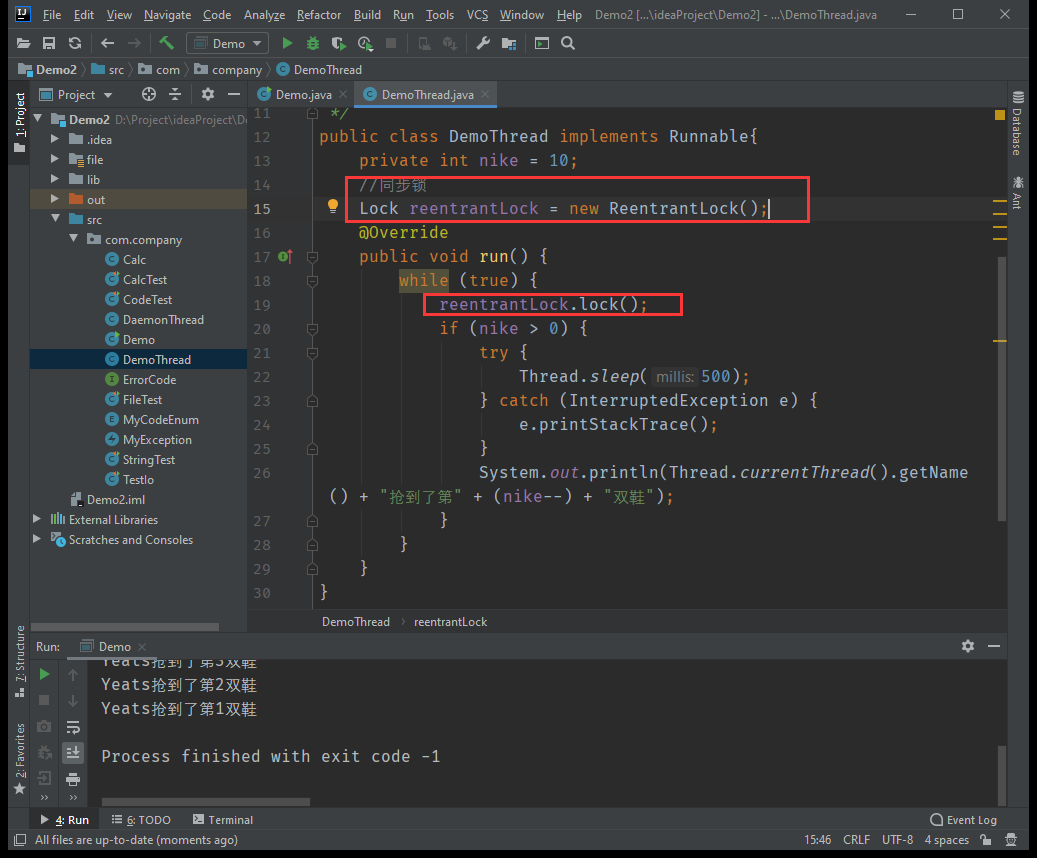This screenshot has width=1037, height=858.
Task: Open Ant side panel
Action: (1017, 192)
